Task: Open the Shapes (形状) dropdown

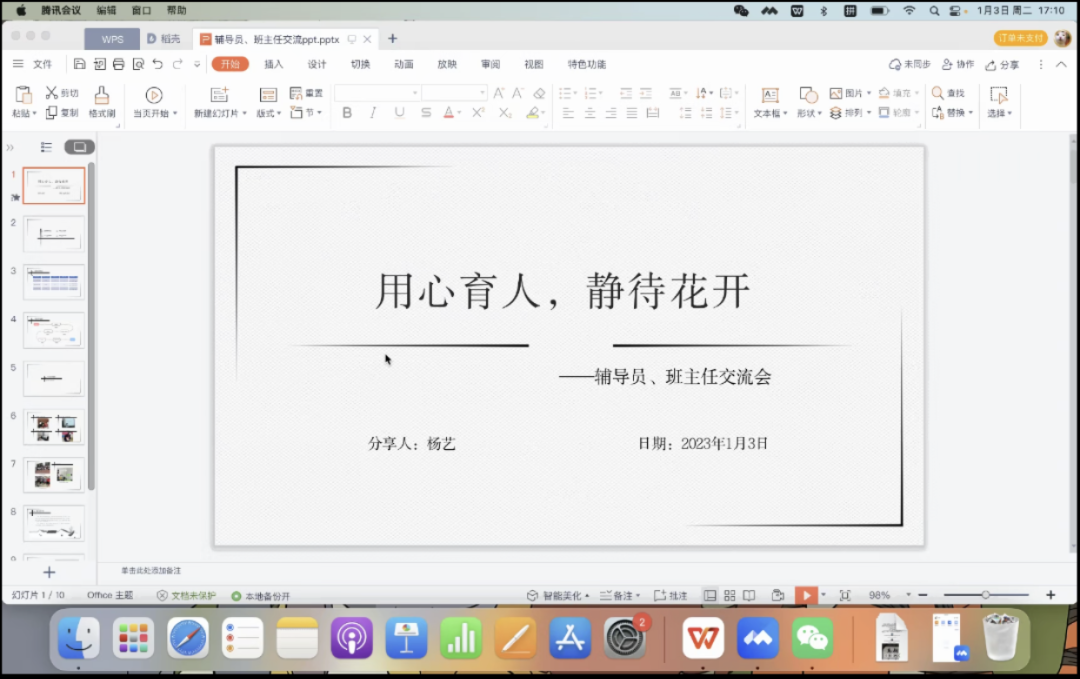Action: pyautogui.click(x=809, y=113)
